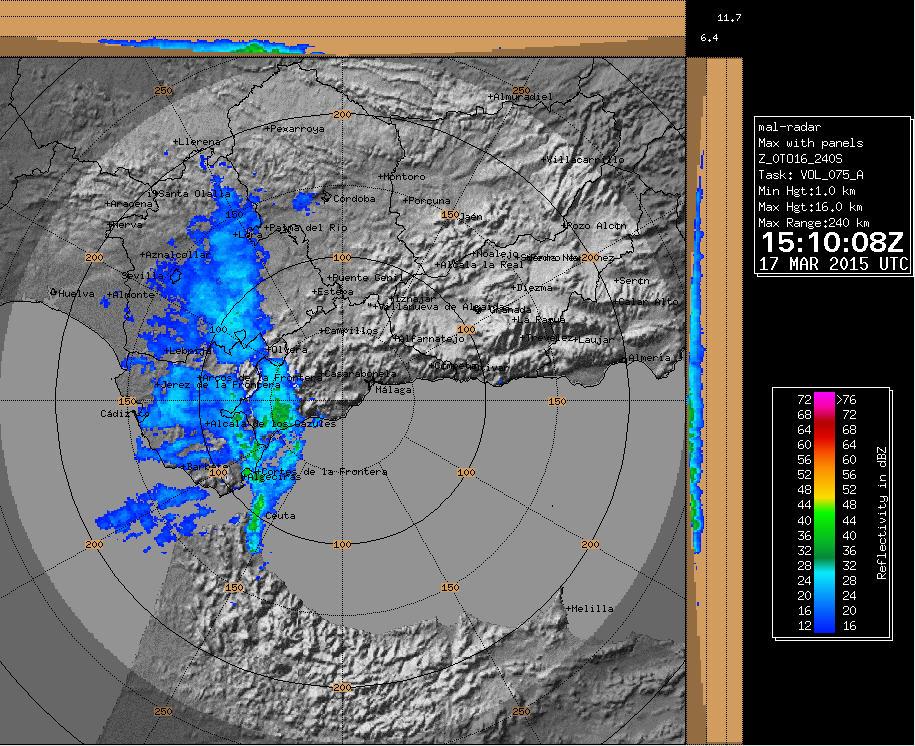Select the 'Max Hgt:16.0 km' line

click(811, 207)
